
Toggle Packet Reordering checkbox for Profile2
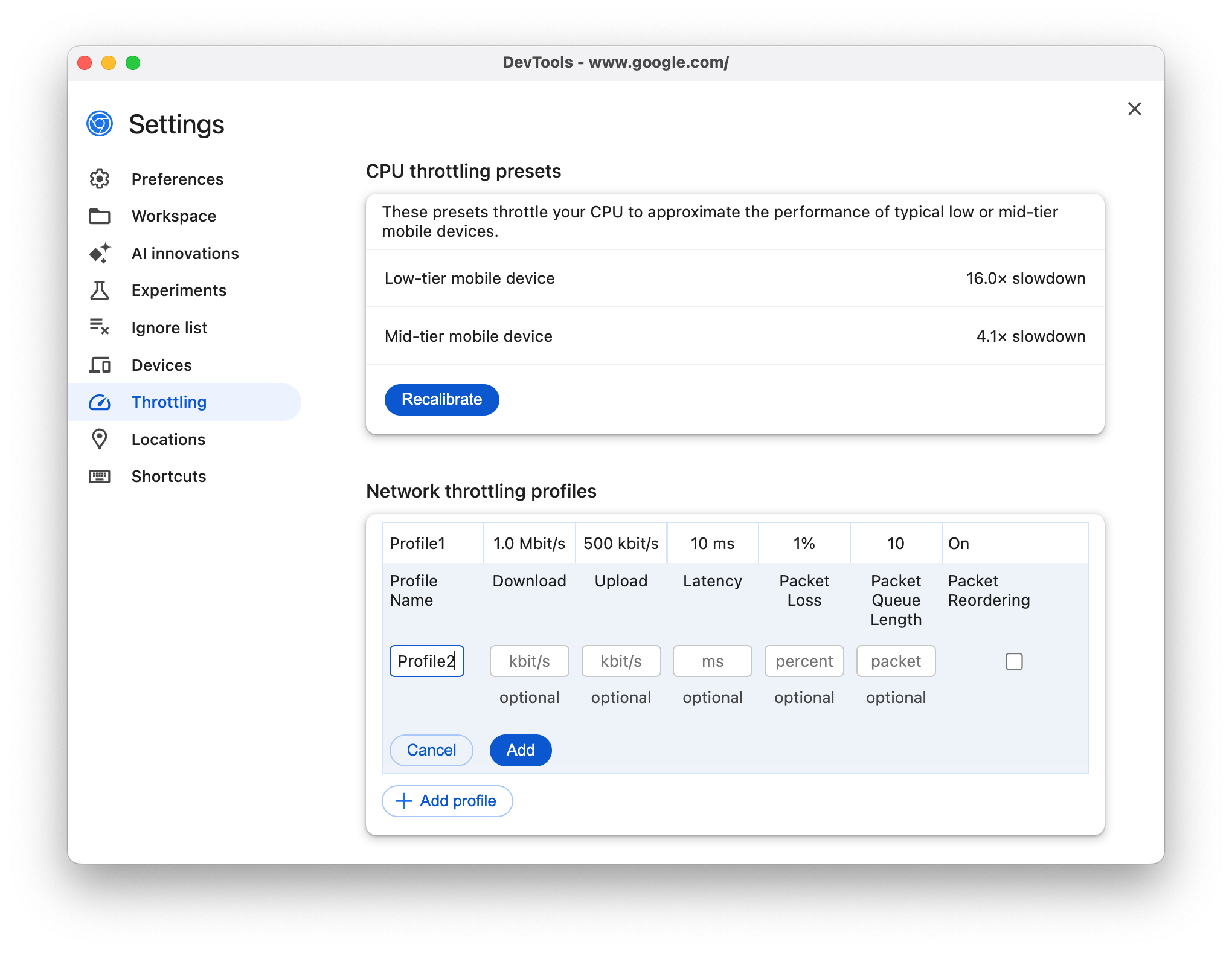point(1014,661)
